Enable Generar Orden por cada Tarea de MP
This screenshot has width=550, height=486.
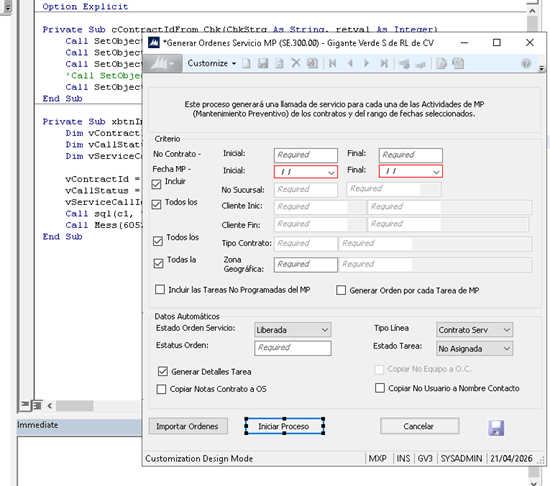(x=341, y=290)
